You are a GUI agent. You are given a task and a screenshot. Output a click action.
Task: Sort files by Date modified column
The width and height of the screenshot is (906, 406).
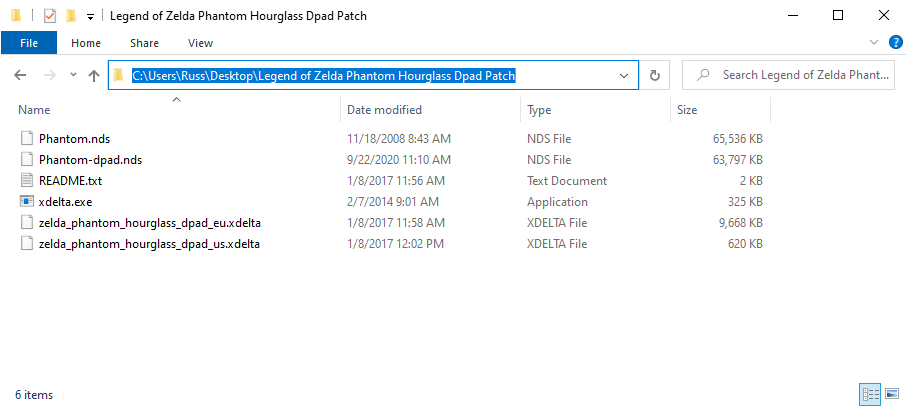tap(385, 110)
